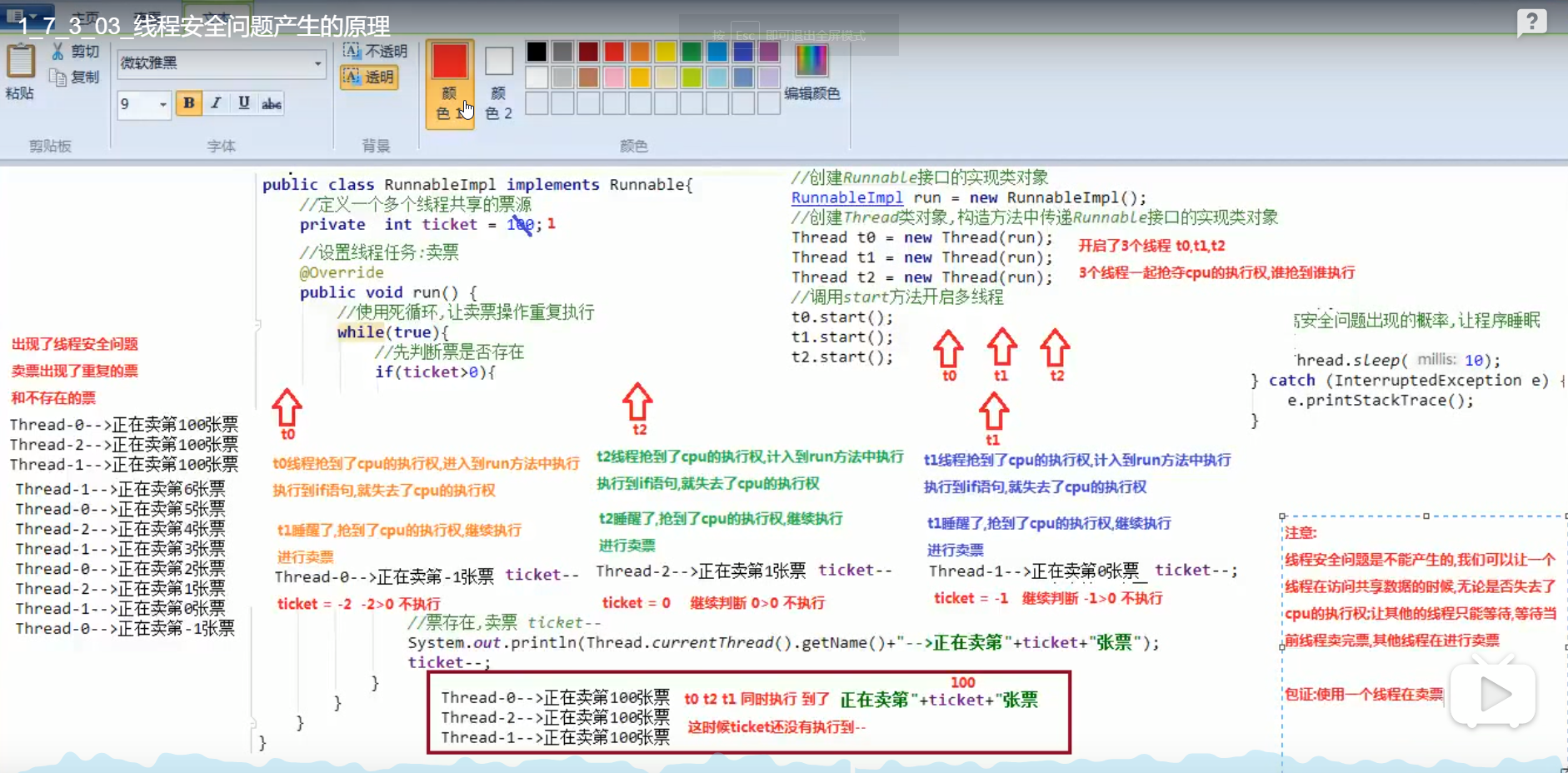This screenshot has width=1568, height=773.
Task: Click the video play button at bottom right
Action: click(x=1494, y=694)
